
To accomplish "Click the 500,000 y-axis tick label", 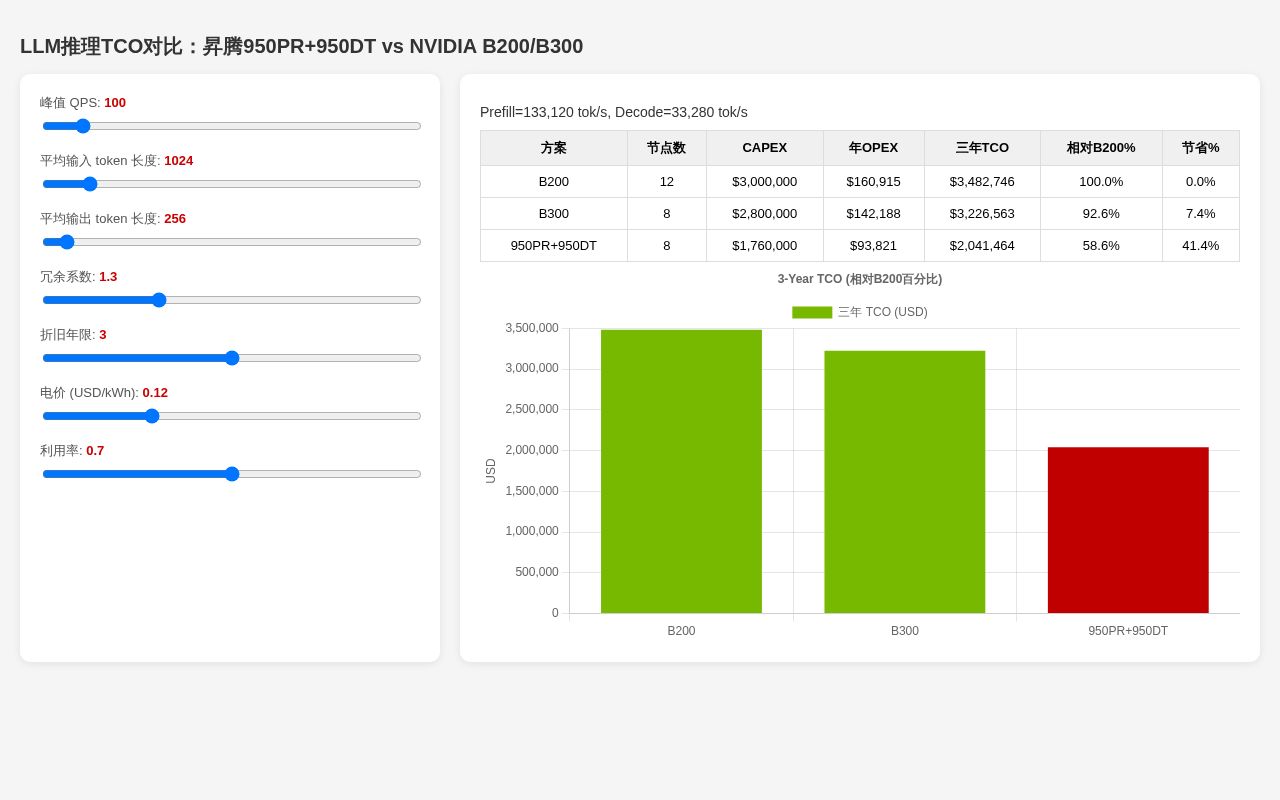I will tap(537, 572).
